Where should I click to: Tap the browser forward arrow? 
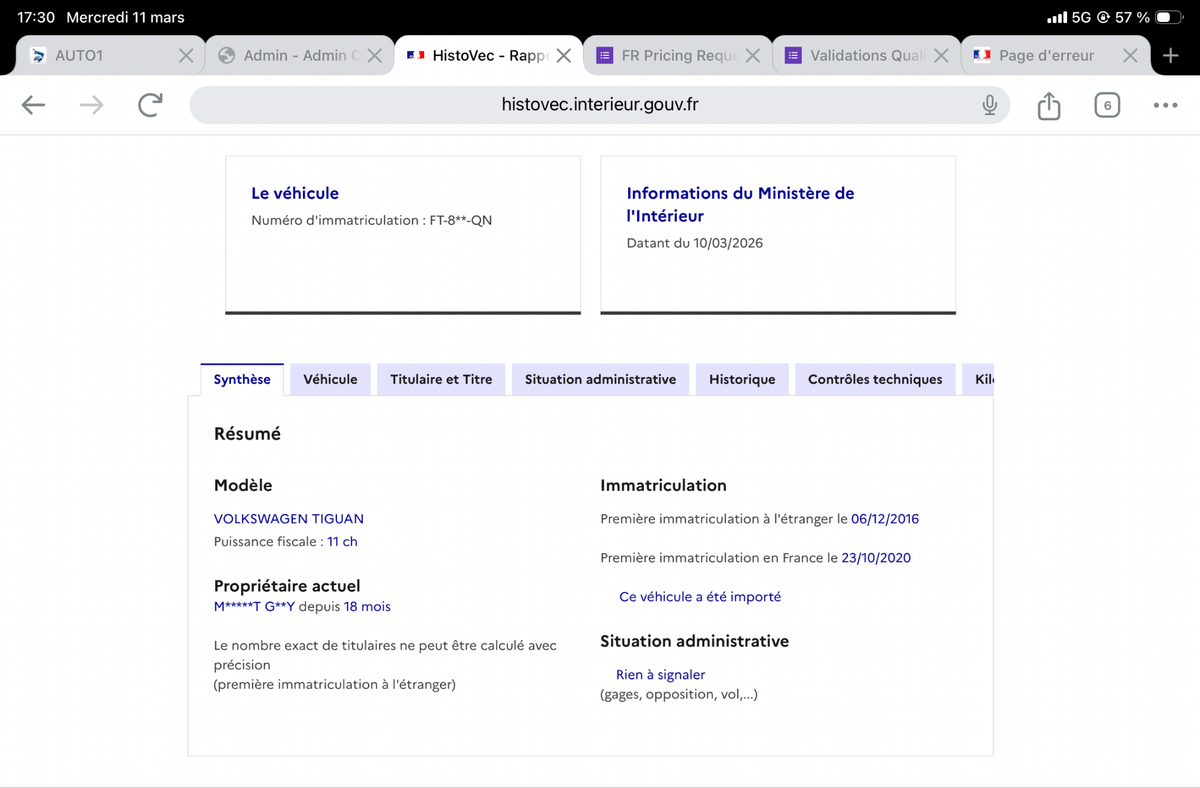click(x=92, y=105)
